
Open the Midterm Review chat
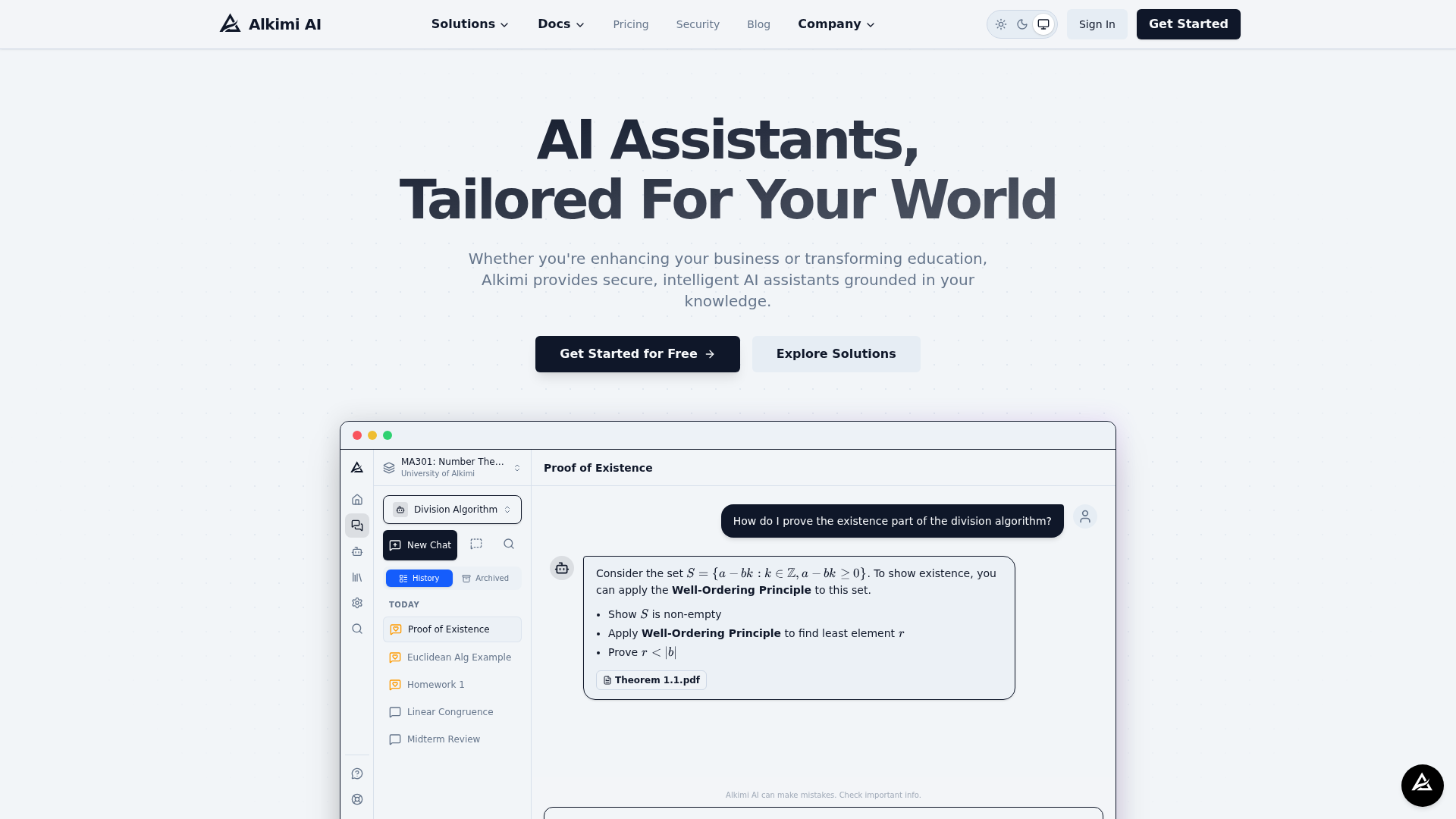(452, 739)
